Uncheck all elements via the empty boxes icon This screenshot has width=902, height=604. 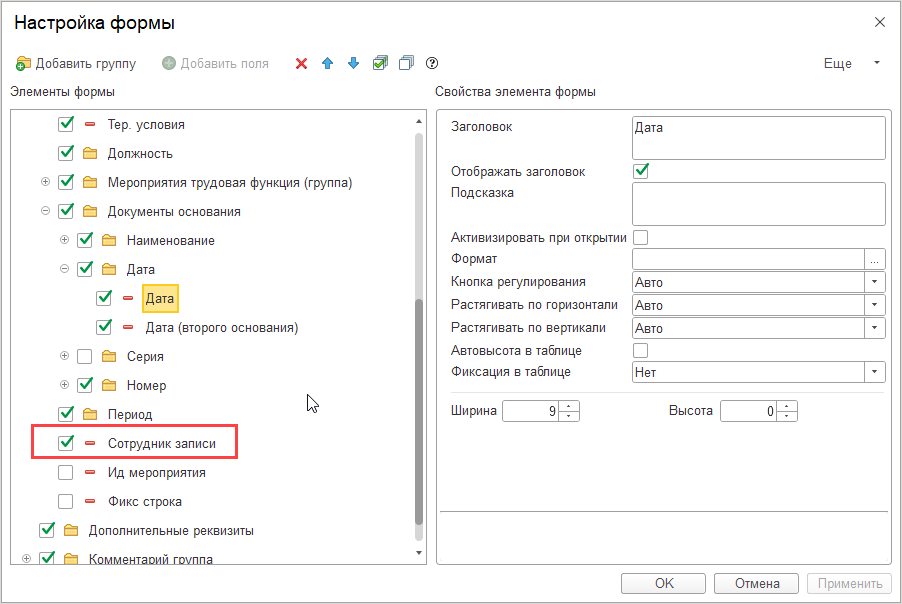[x=406, y=63]
